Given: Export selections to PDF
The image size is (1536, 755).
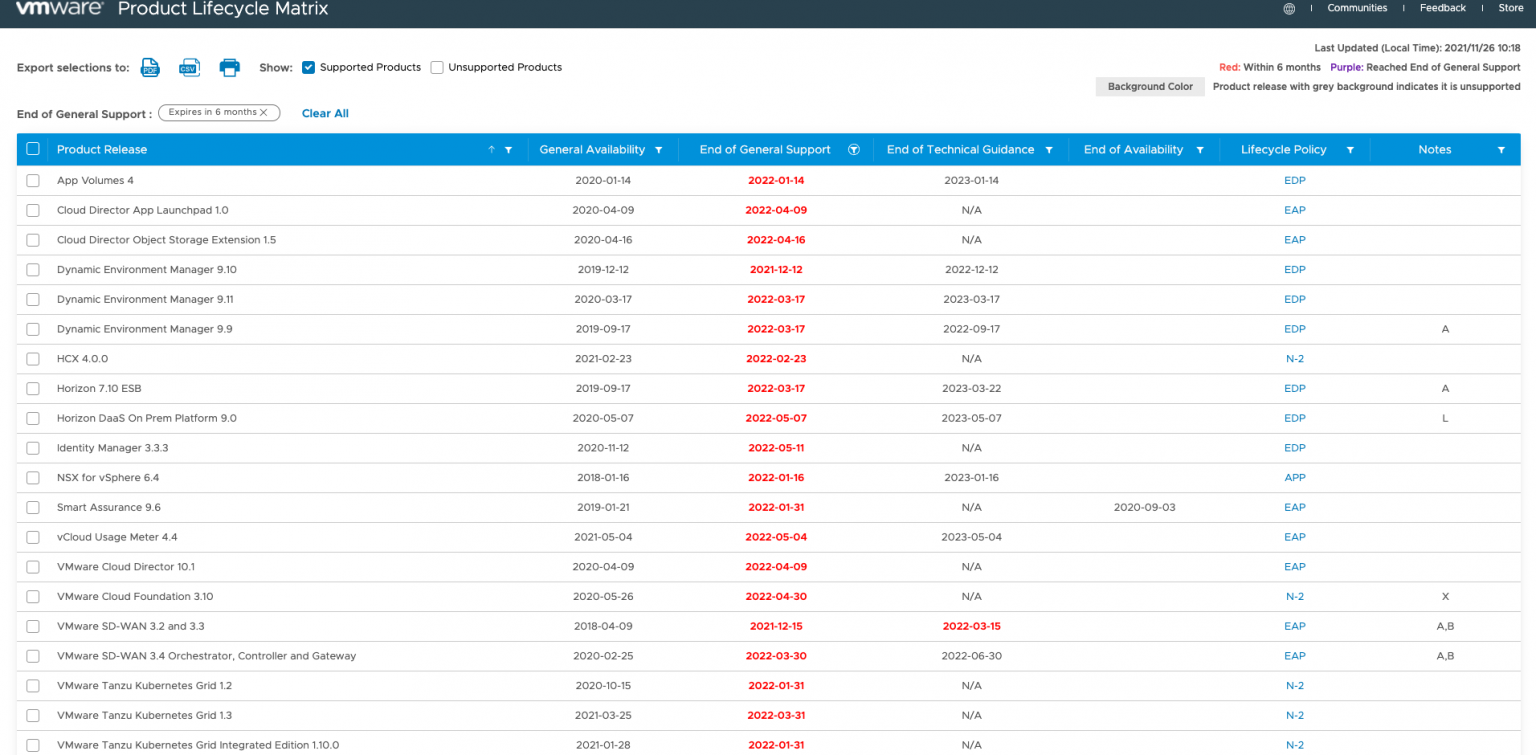Looking at the screenshot, I should tap(150, 68).
